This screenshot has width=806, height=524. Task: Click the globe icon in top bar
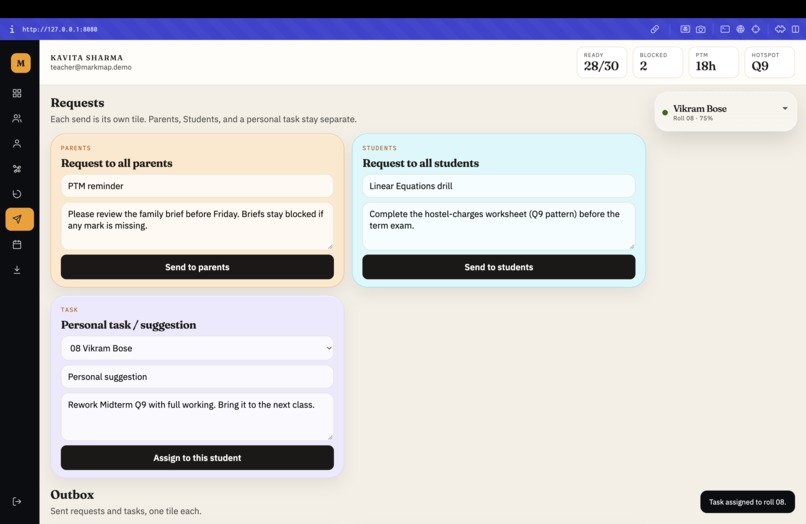(740, 29)
